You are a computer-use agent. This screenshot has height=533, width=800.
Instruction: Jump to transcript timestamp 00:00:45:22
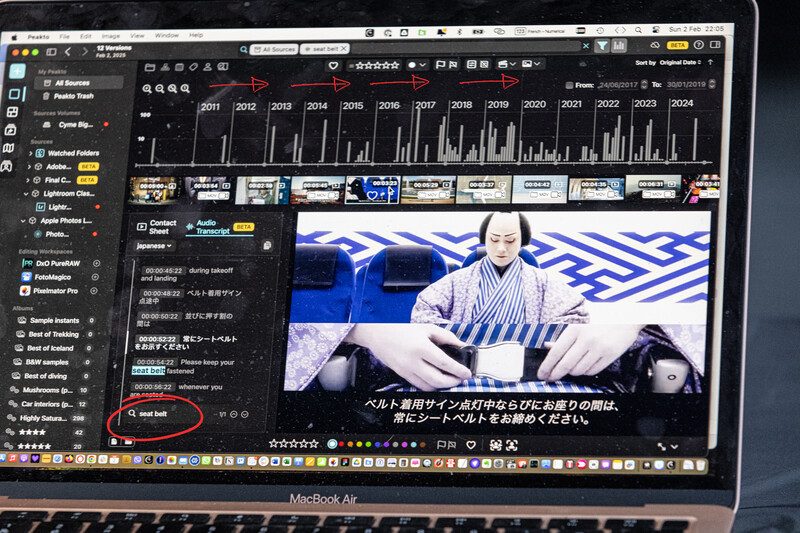(163, 270)
